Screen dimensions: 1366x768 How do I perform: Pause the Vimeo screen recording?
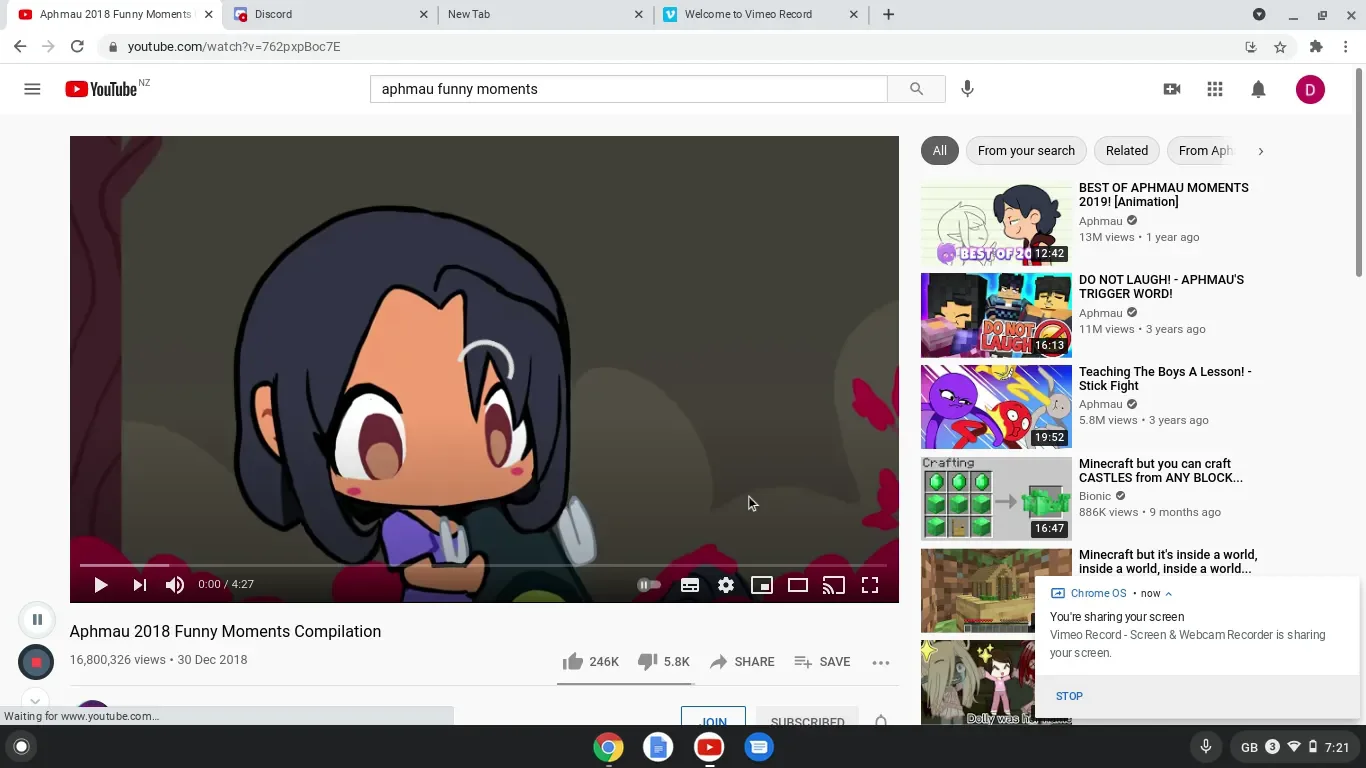point(37,620)
